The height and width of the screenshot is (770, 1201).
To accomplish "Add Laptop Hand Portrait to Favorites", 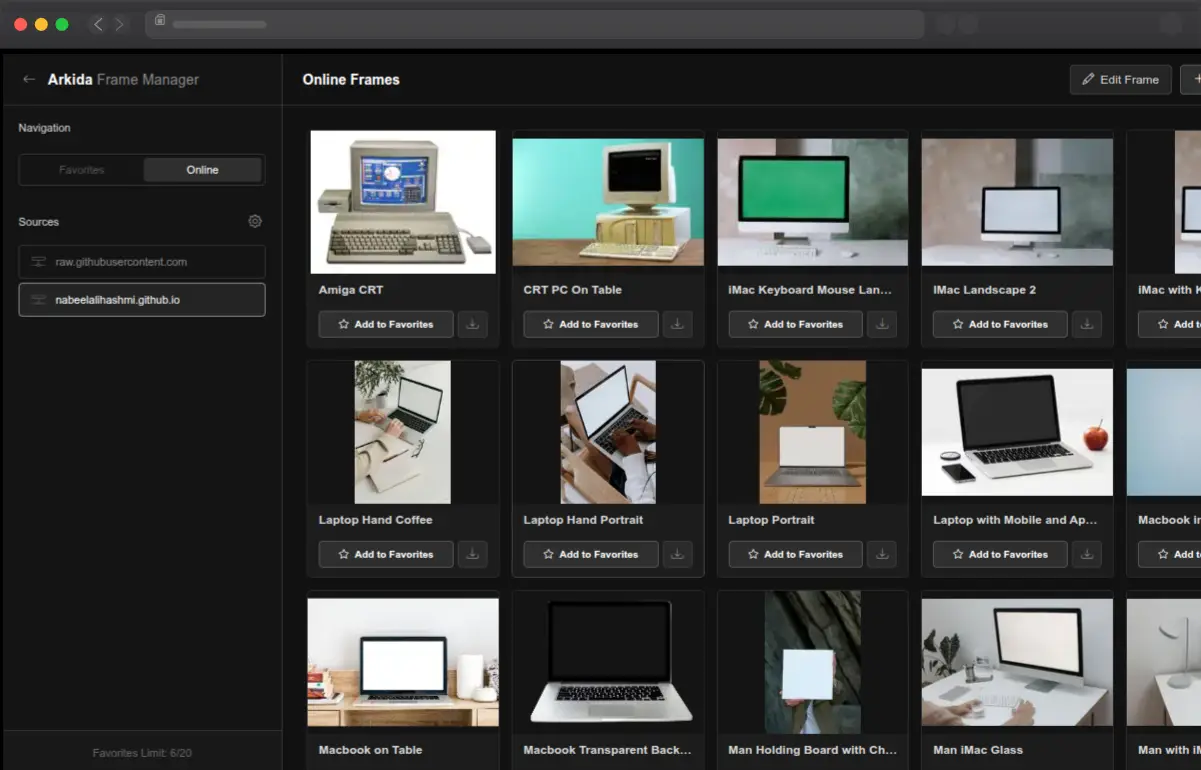I will pos(591,554).
